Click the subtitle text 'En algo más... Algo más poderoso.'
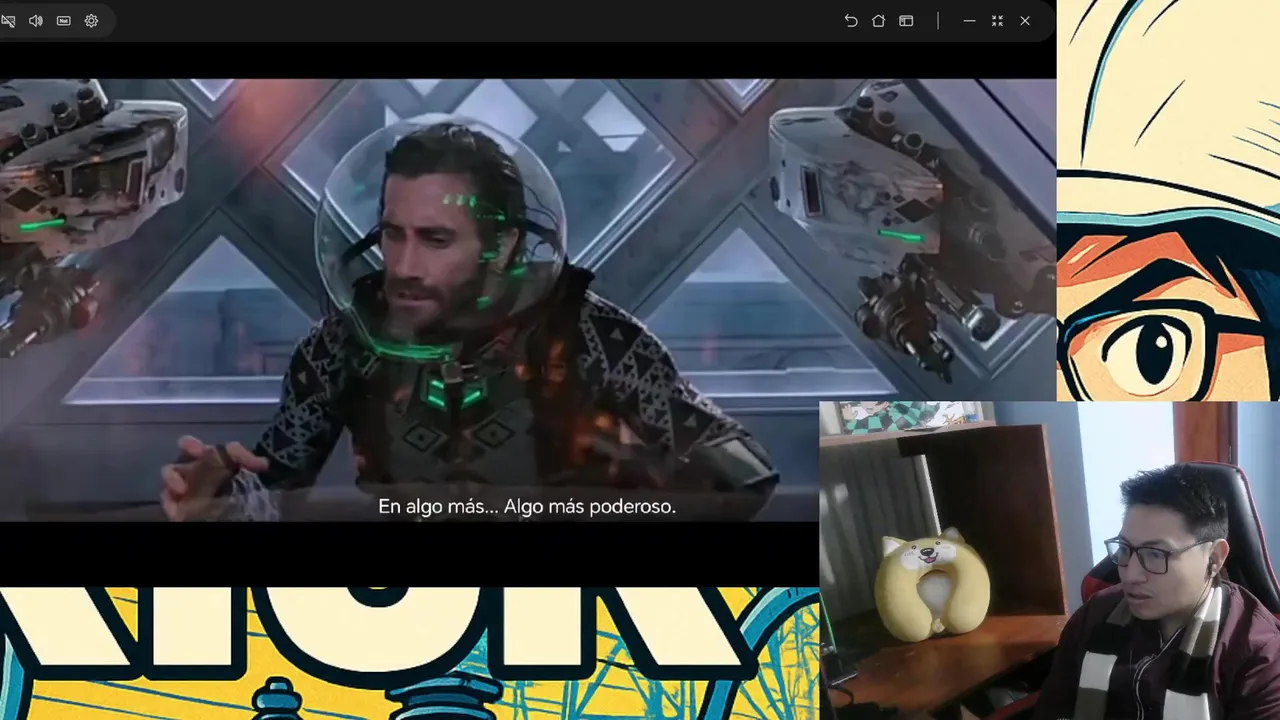1280x720 pixels. coord(527,507)
